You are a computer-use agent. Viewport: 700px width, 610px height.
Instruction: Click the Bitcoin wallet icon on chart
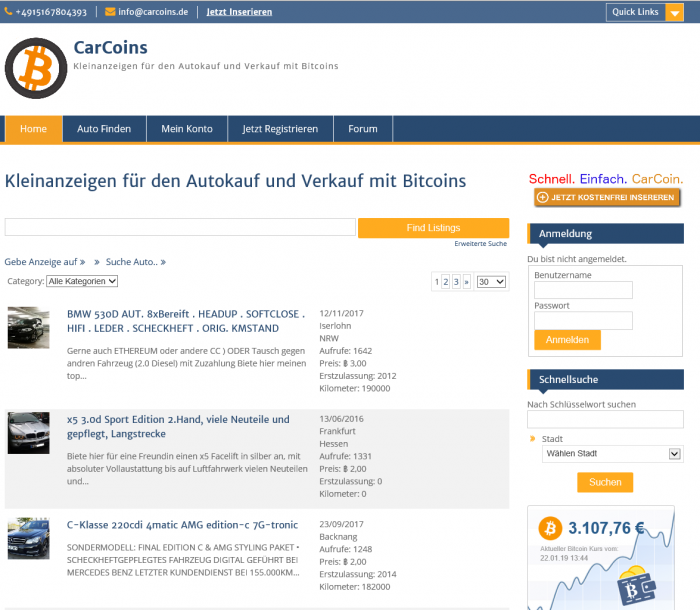[636, 586]
